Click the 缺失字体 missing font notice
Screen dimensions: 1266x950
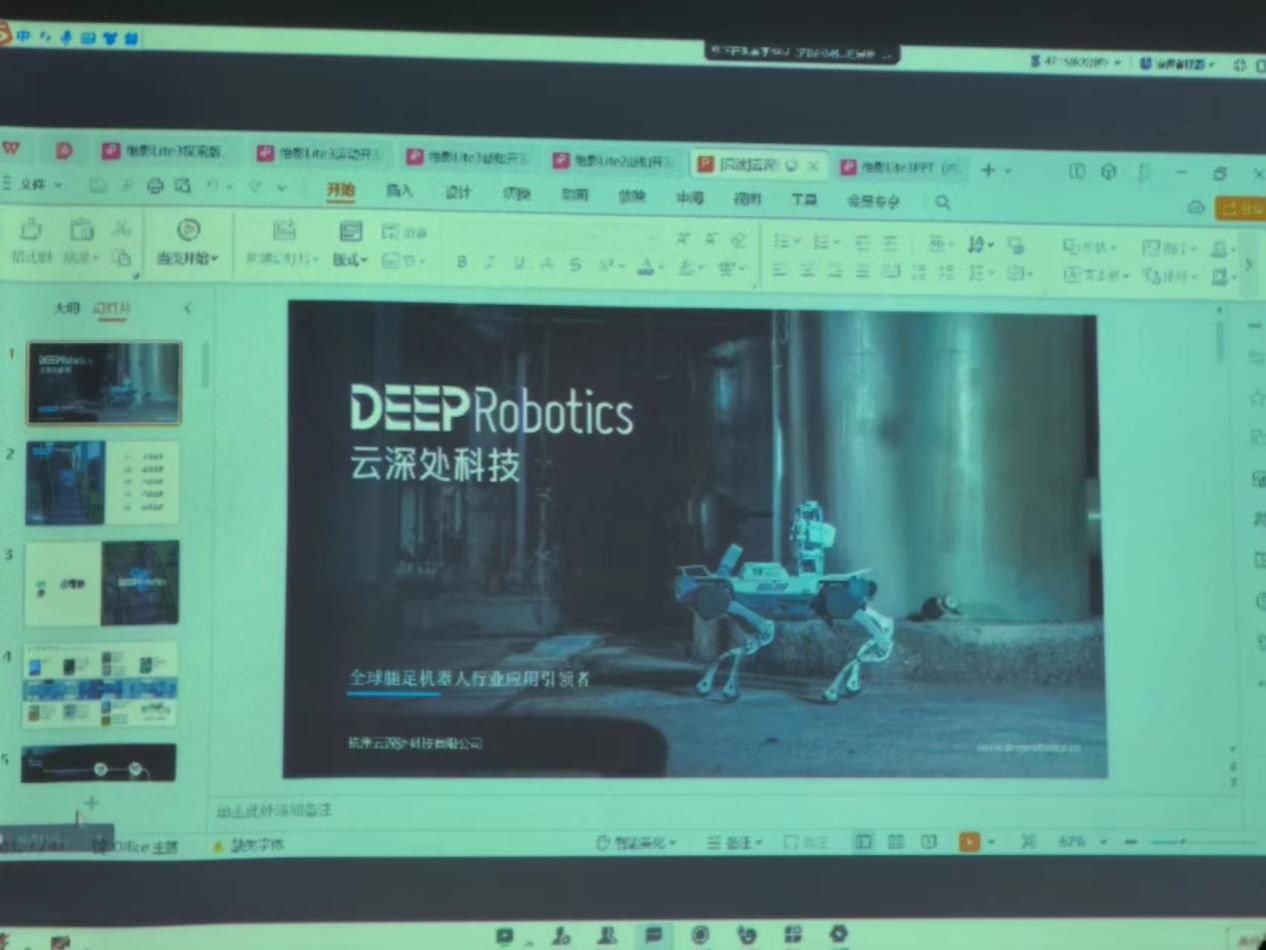point(249,846)
